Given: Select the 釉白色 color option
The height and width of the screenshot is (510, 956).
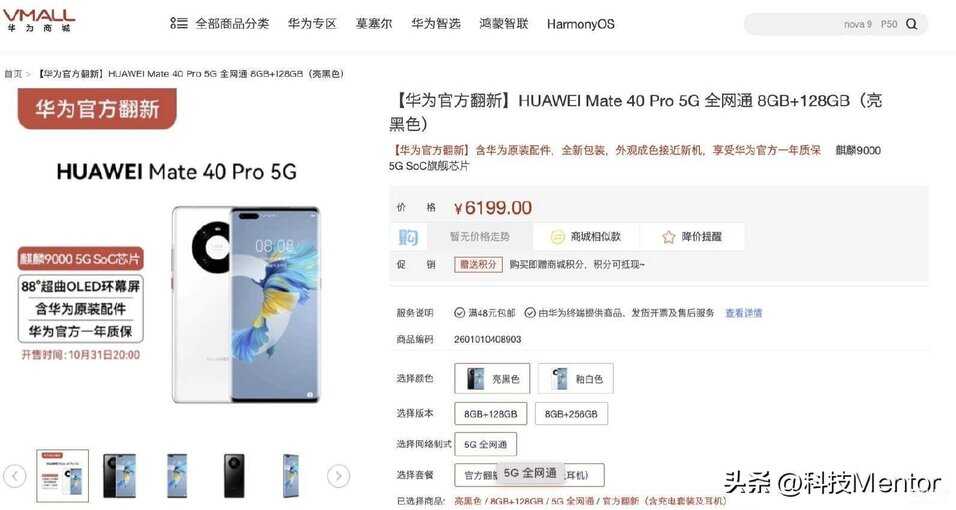Looking at the screenshot, I should [x=576, y=378].
